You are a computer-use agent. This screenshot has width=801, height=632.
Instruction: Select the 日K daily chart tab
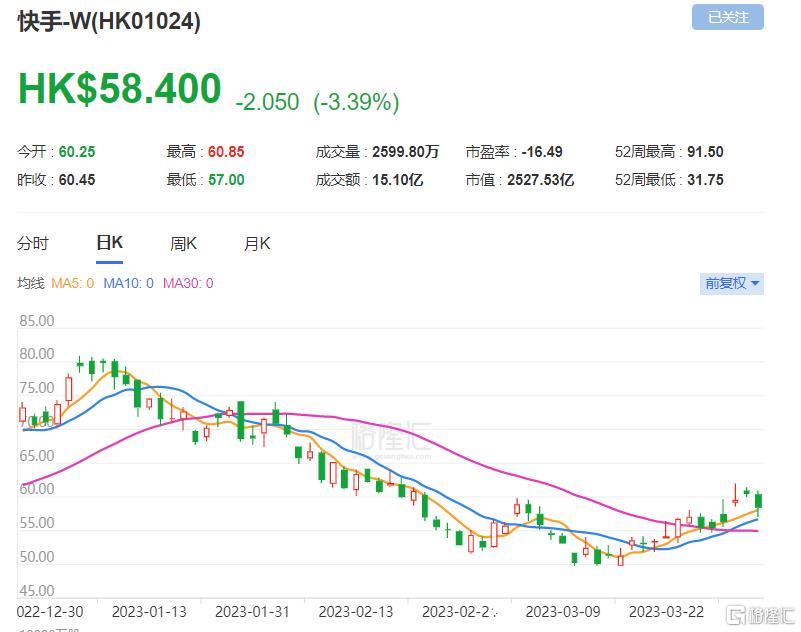click(x=109, y=243)
